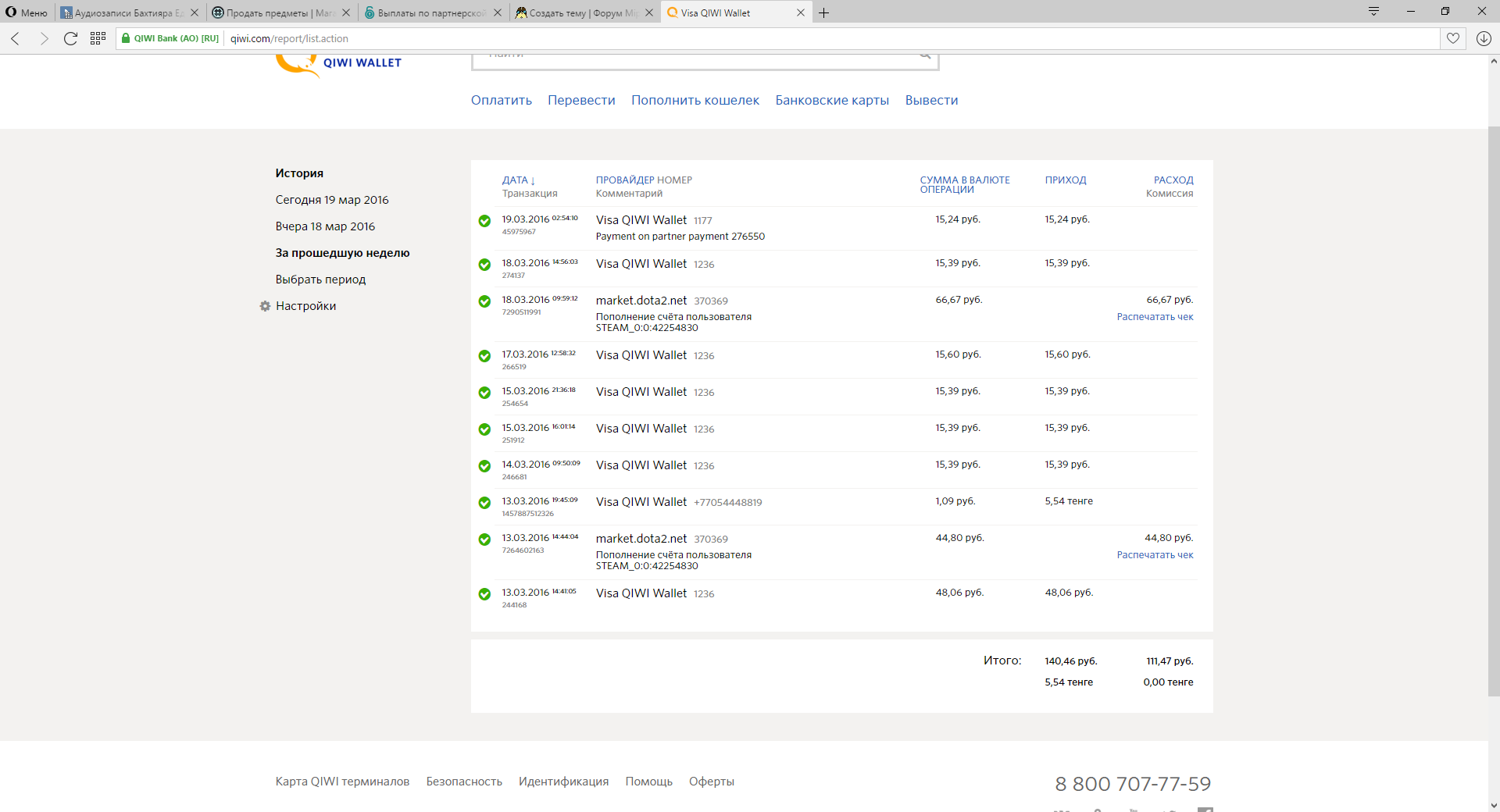Close the Выплаты по партнерской tab
1500x812 pixels.
coord(498,12)
